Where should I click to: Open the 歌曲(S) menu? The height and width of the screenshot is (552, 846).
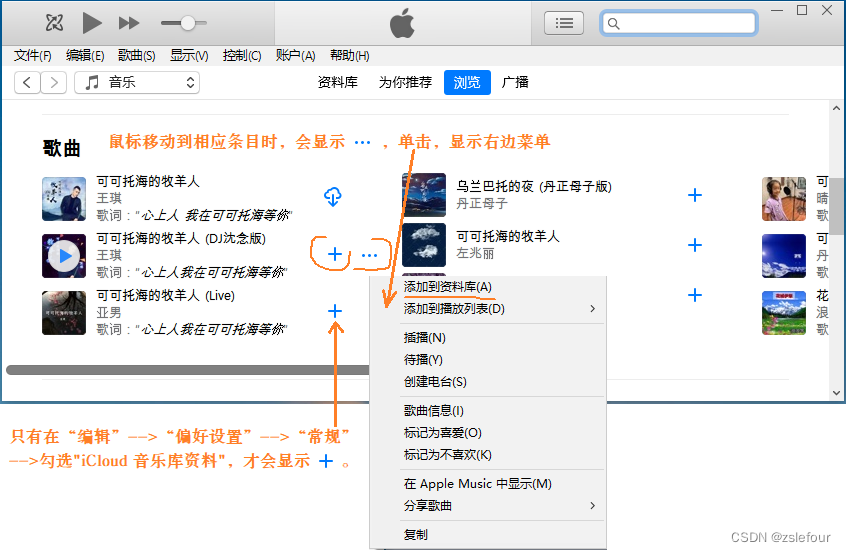point(137,56)
